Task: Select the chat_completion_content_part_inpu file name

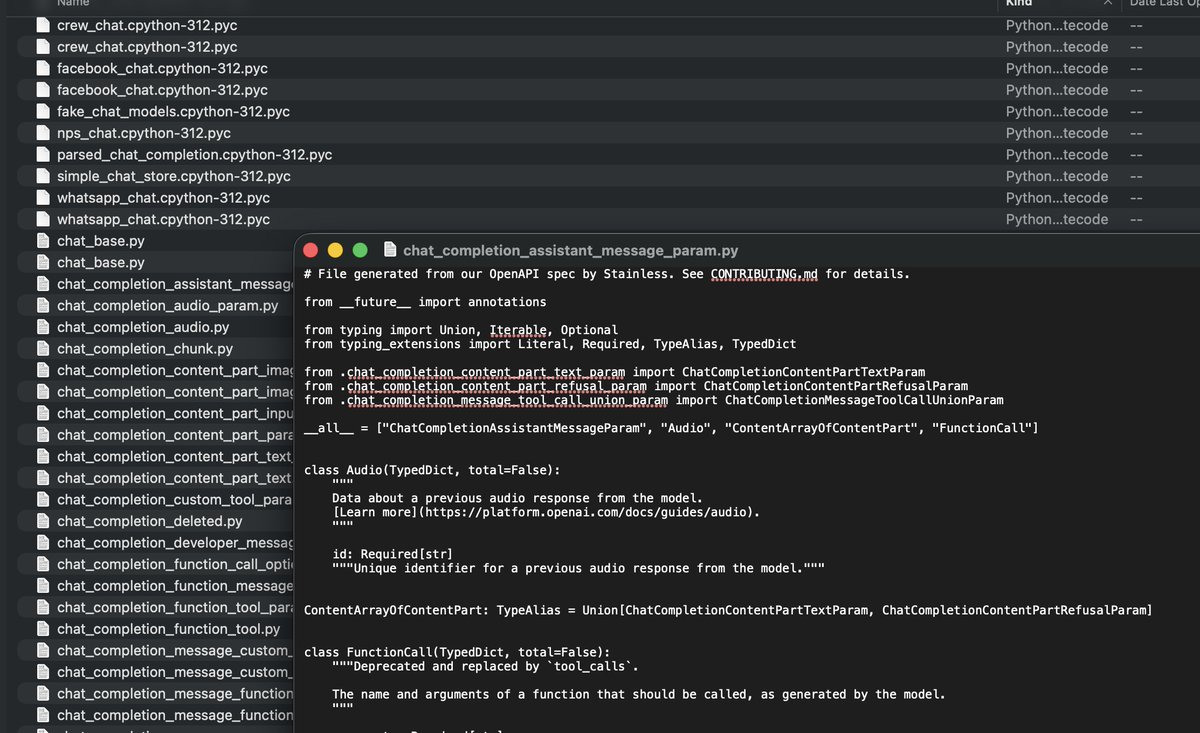Action: click(x=174, y=413)
